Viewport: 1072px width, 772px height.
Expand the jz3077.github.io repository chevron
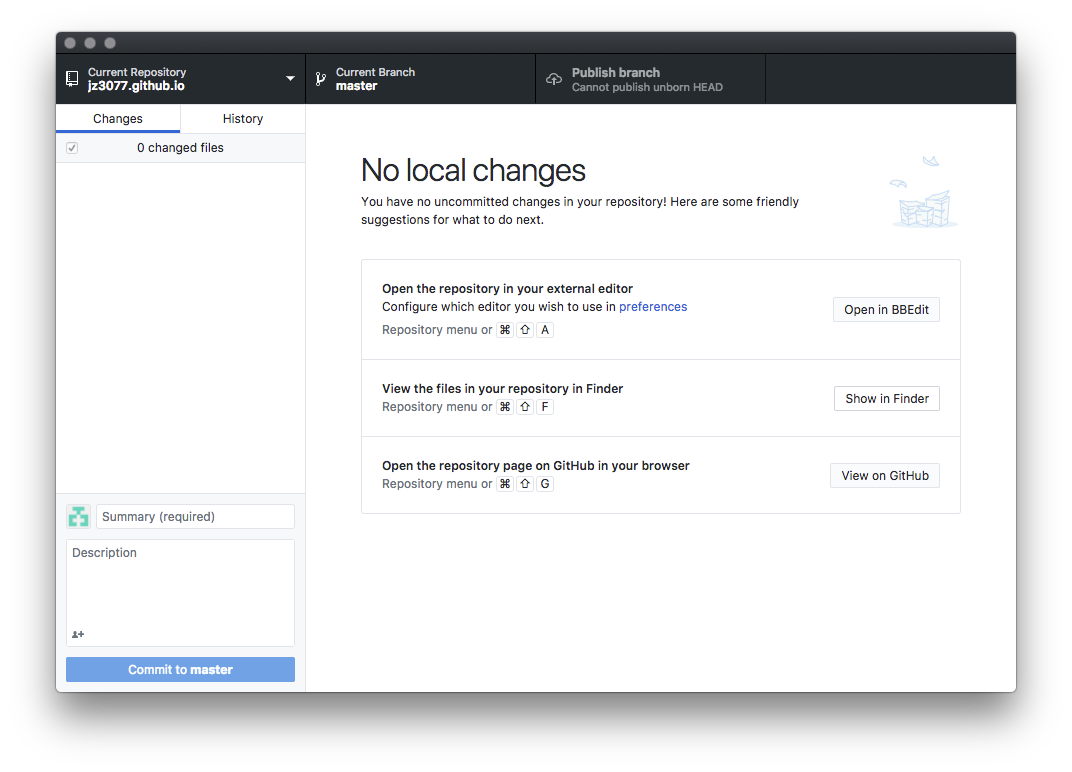(290, 78)
